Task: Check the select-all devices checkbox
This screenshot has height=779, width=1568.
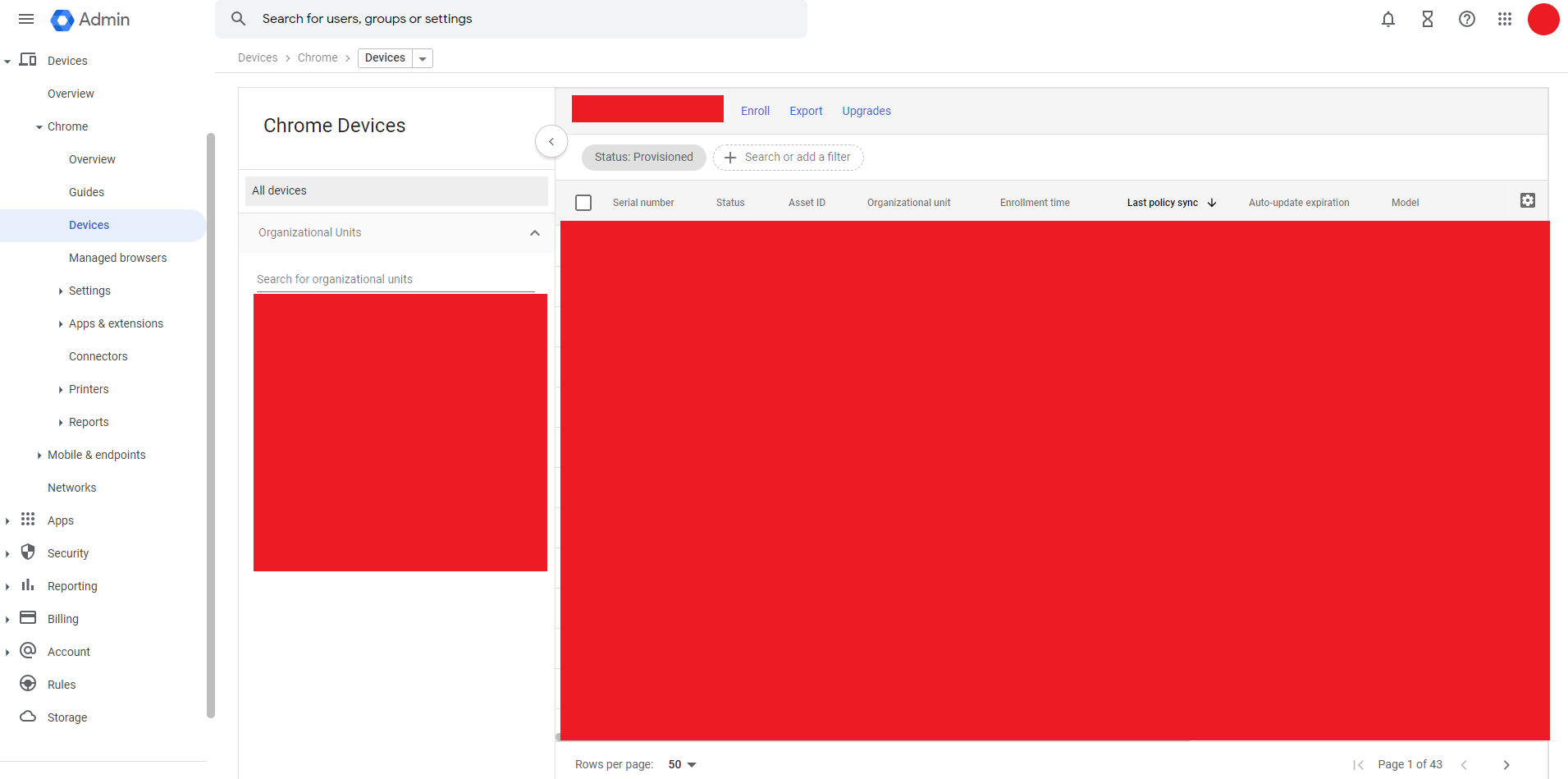Action: coord(583,202)
